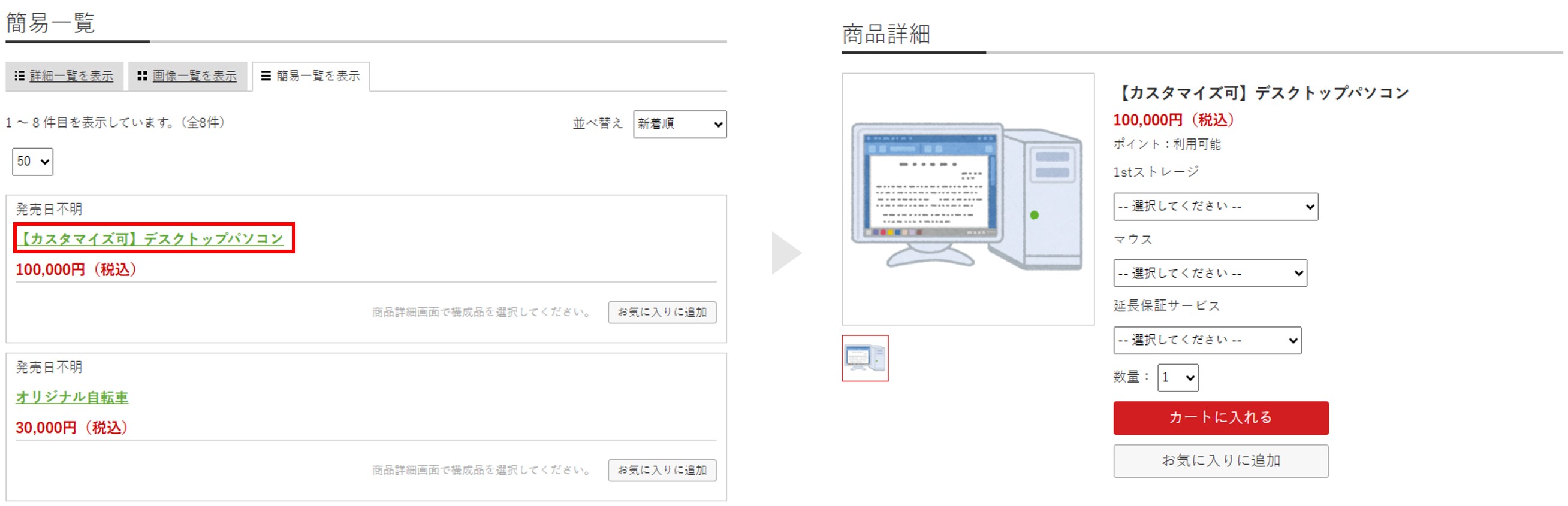Add オリジナル自転車 to favorites in the list
The width and height of the screenshot is (1568, 506).
[662, 470]
